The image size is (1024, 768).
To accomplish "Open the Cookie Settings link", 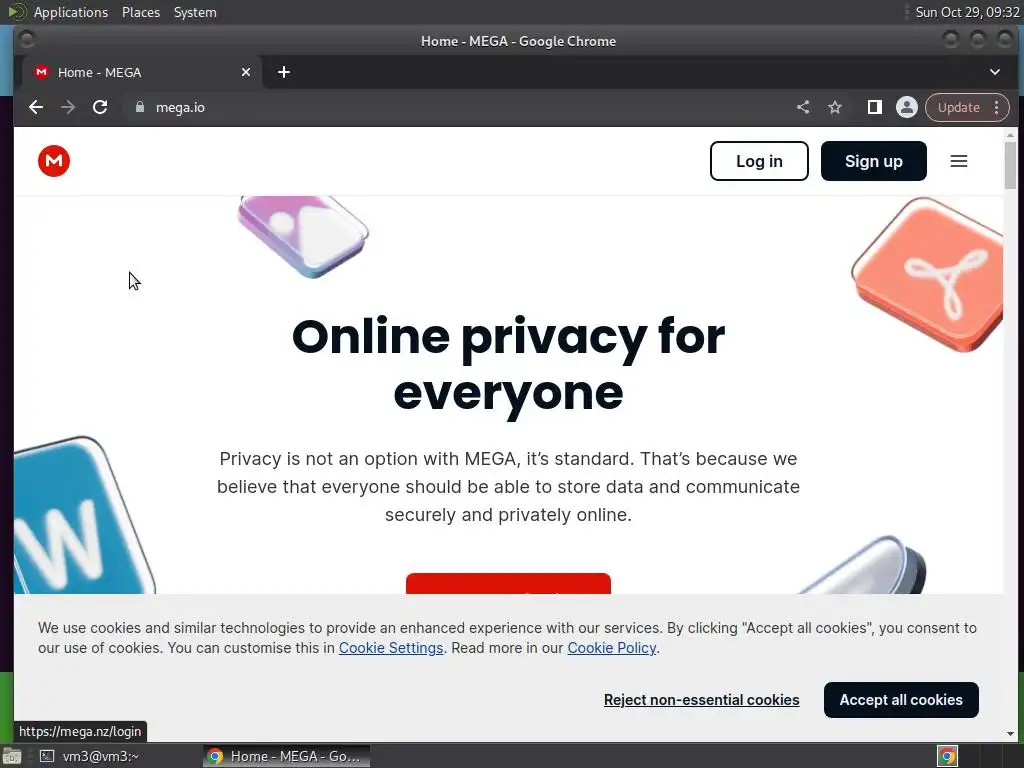I will tap(391, 648).
